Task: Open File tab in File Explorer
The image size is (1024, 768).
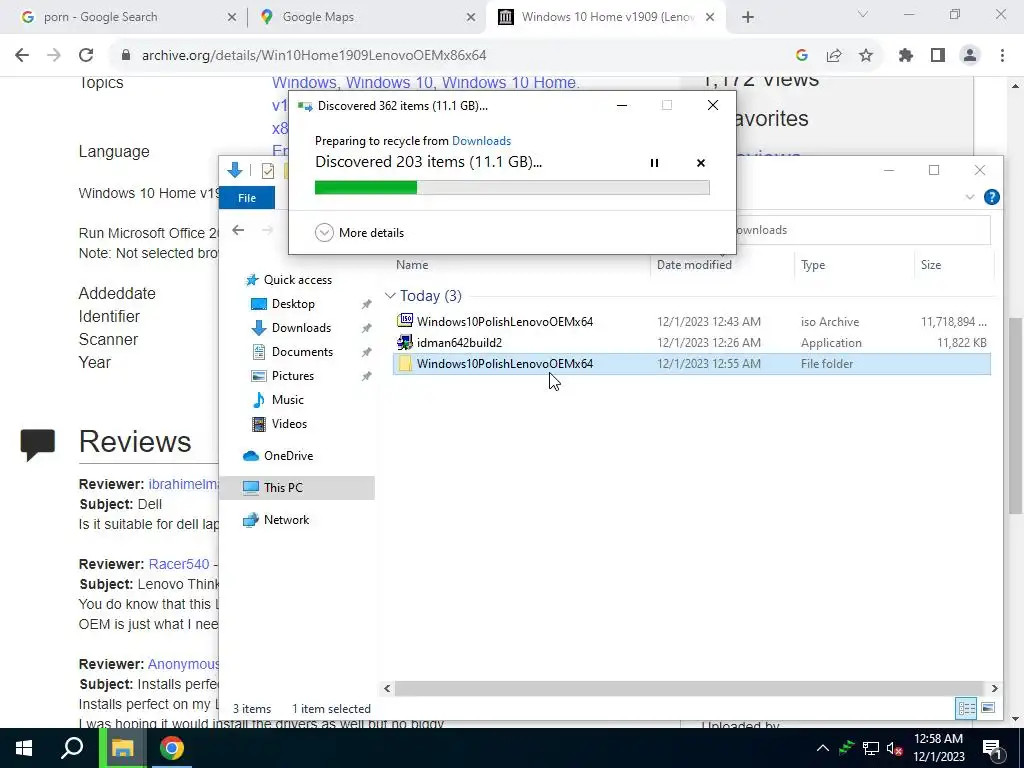Action: coord(247,198)
